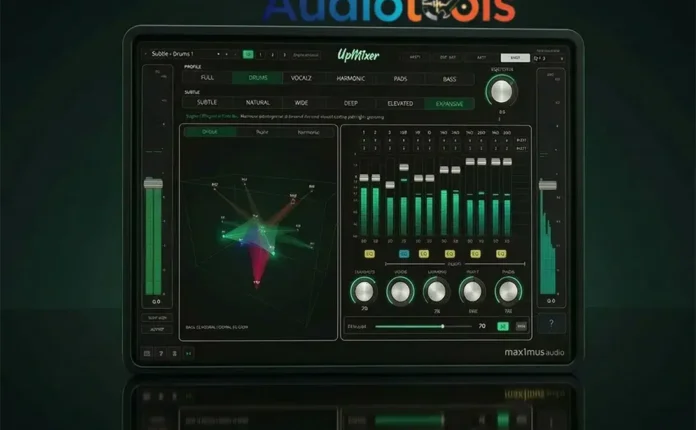Select preset slot 2 in the top bar

(x=273, y=55)
